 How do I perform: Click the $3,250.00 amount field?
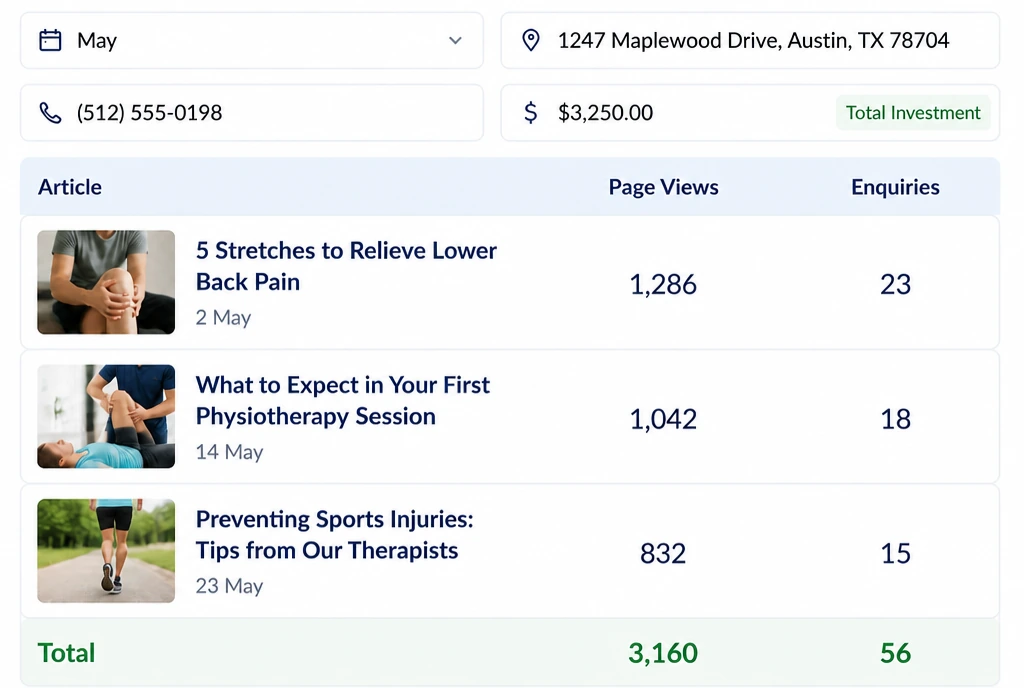[750, 112]
